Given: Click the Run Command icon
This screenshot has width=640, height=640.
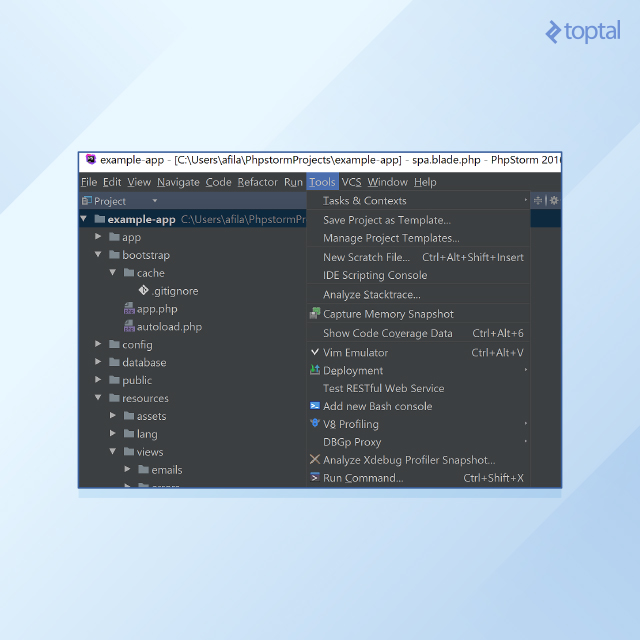Looking at the screenshot, I should pyautogui.click(x=315, y=477).
